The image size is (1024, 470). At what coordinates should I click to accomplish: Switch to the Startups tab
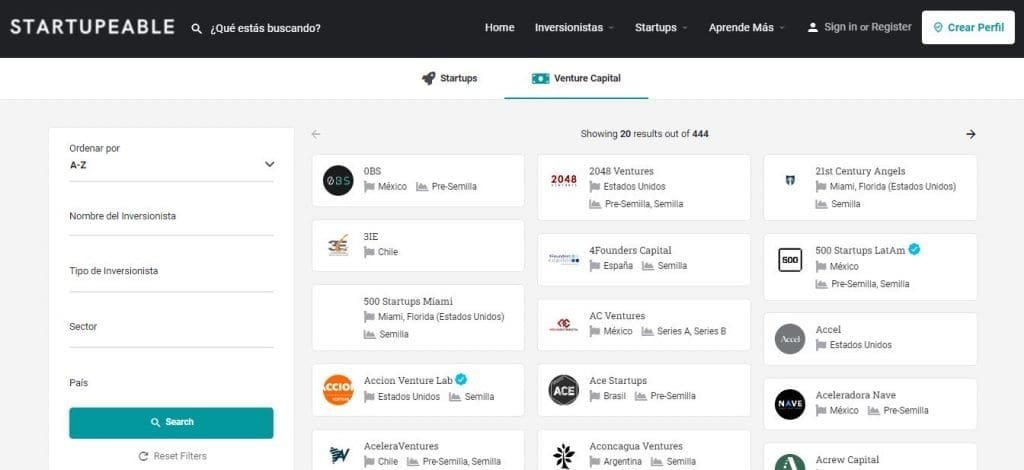click(x=449, y=78)
